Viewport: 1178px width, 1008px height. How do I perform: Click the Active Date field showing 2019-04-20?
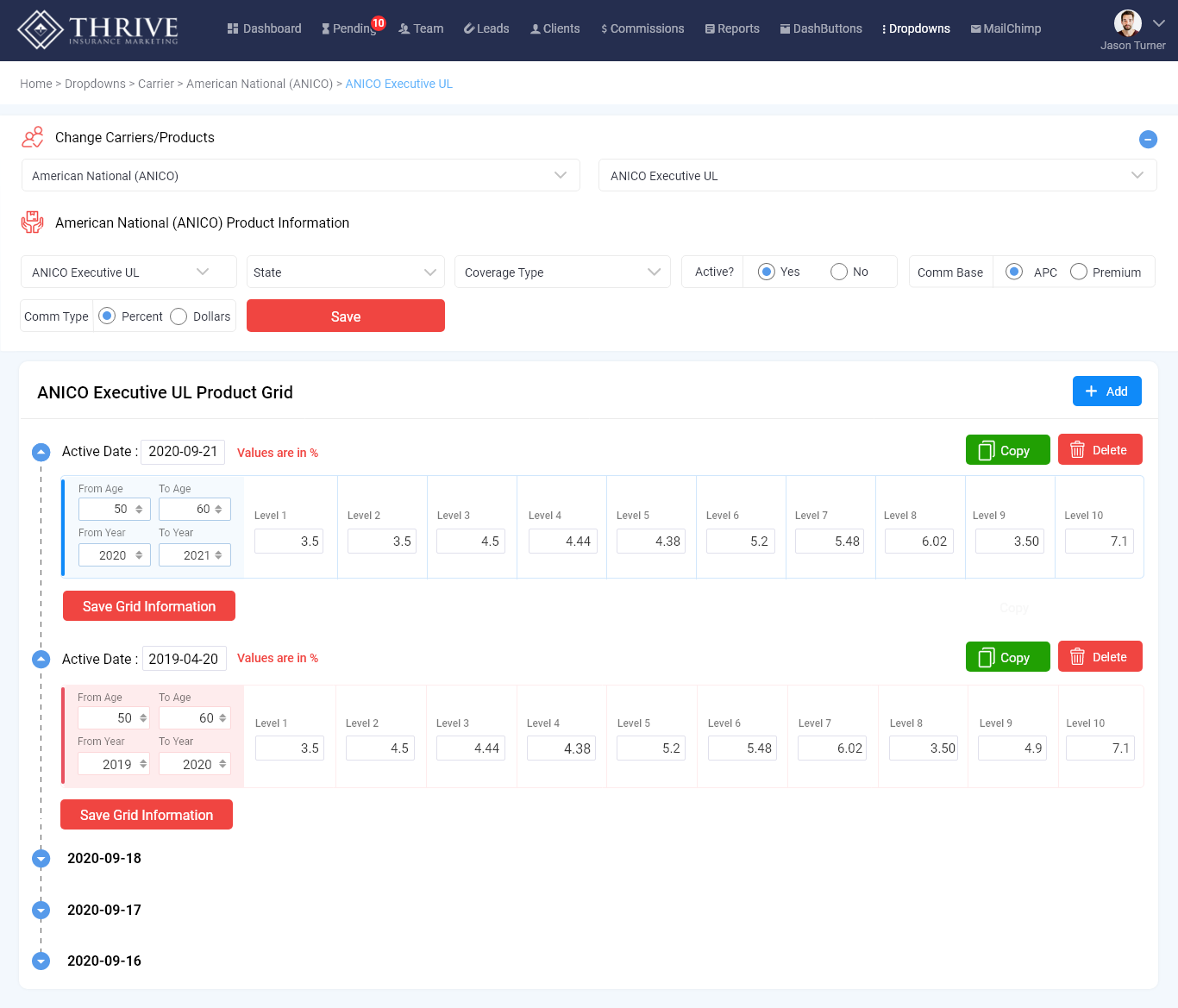pos(185,659)
